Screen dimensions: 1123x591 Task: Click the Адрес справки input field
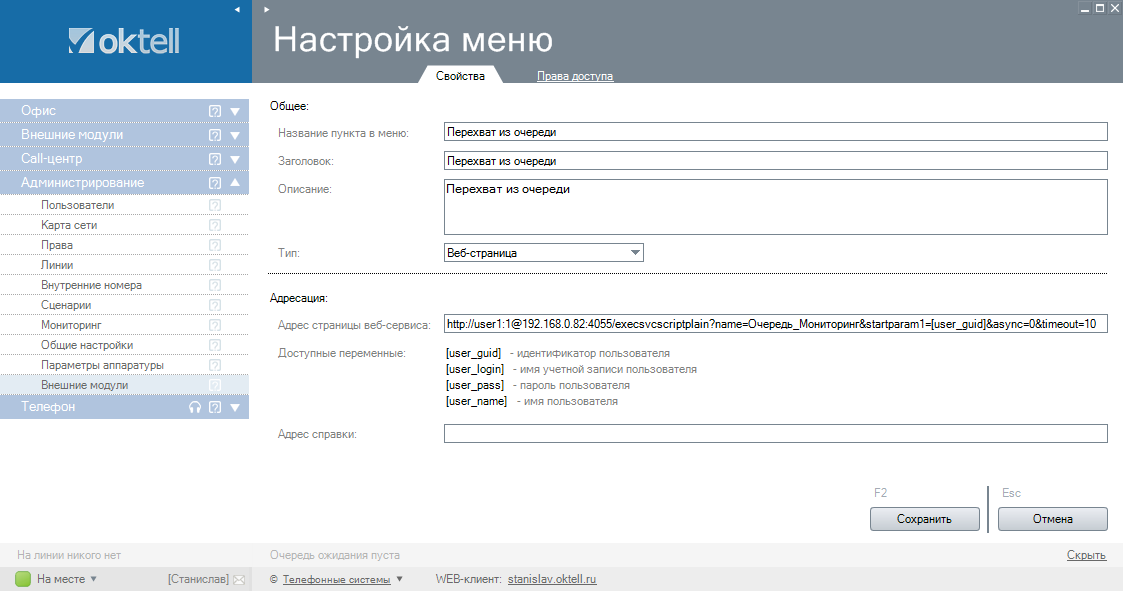pyautogui.click(x=775, y=433)
